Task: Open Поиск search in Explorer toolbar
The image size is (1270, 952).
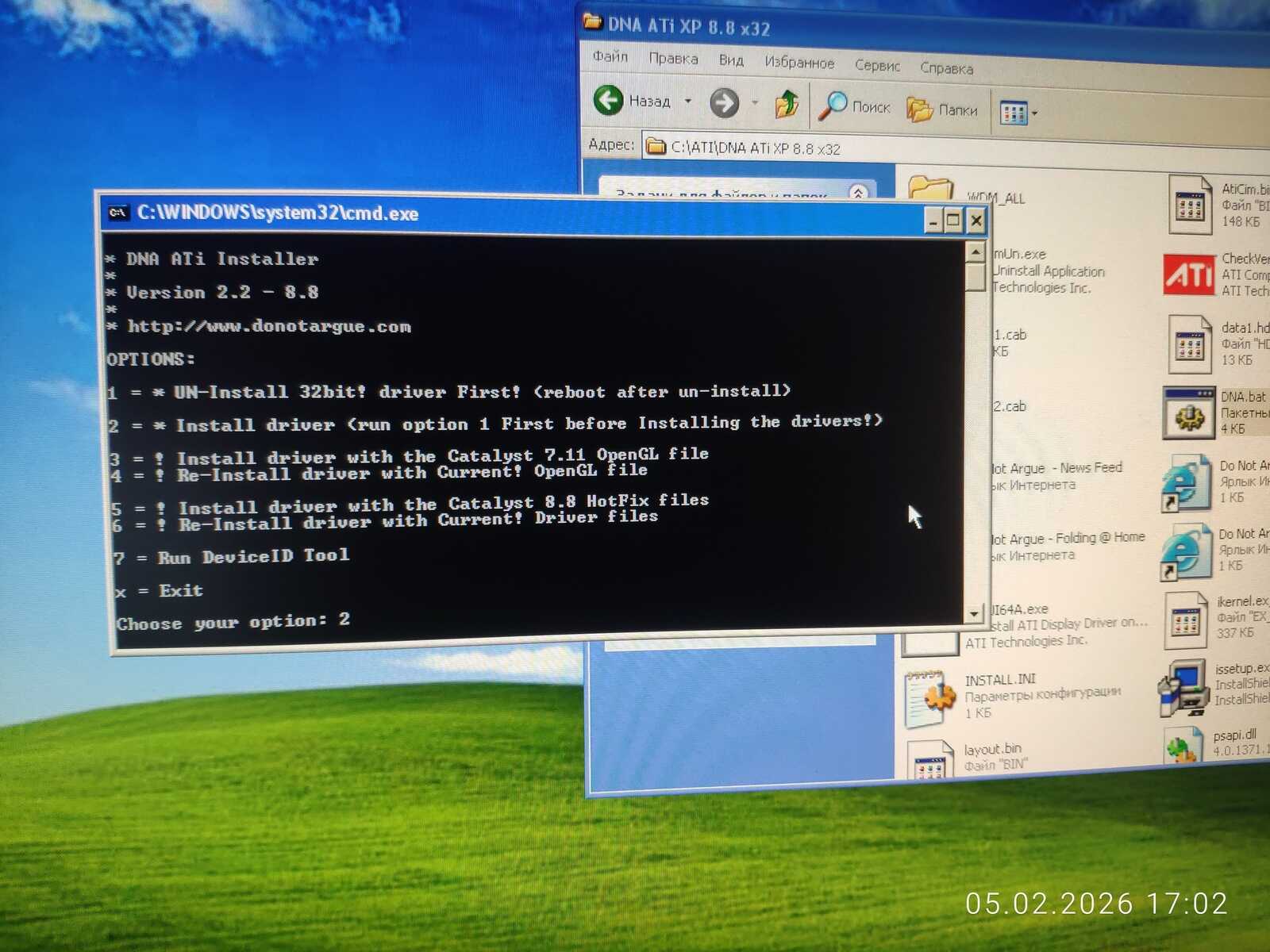Action: 855,106
